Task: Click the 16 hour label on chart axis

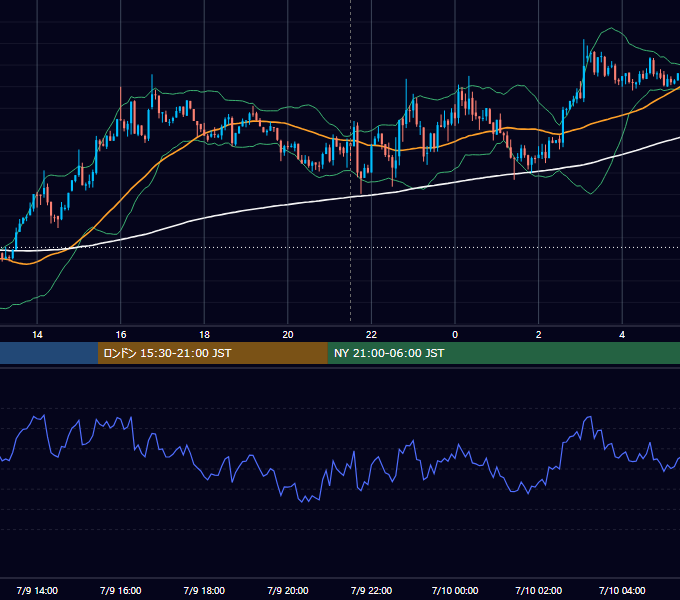Action: tap(121, 335)
